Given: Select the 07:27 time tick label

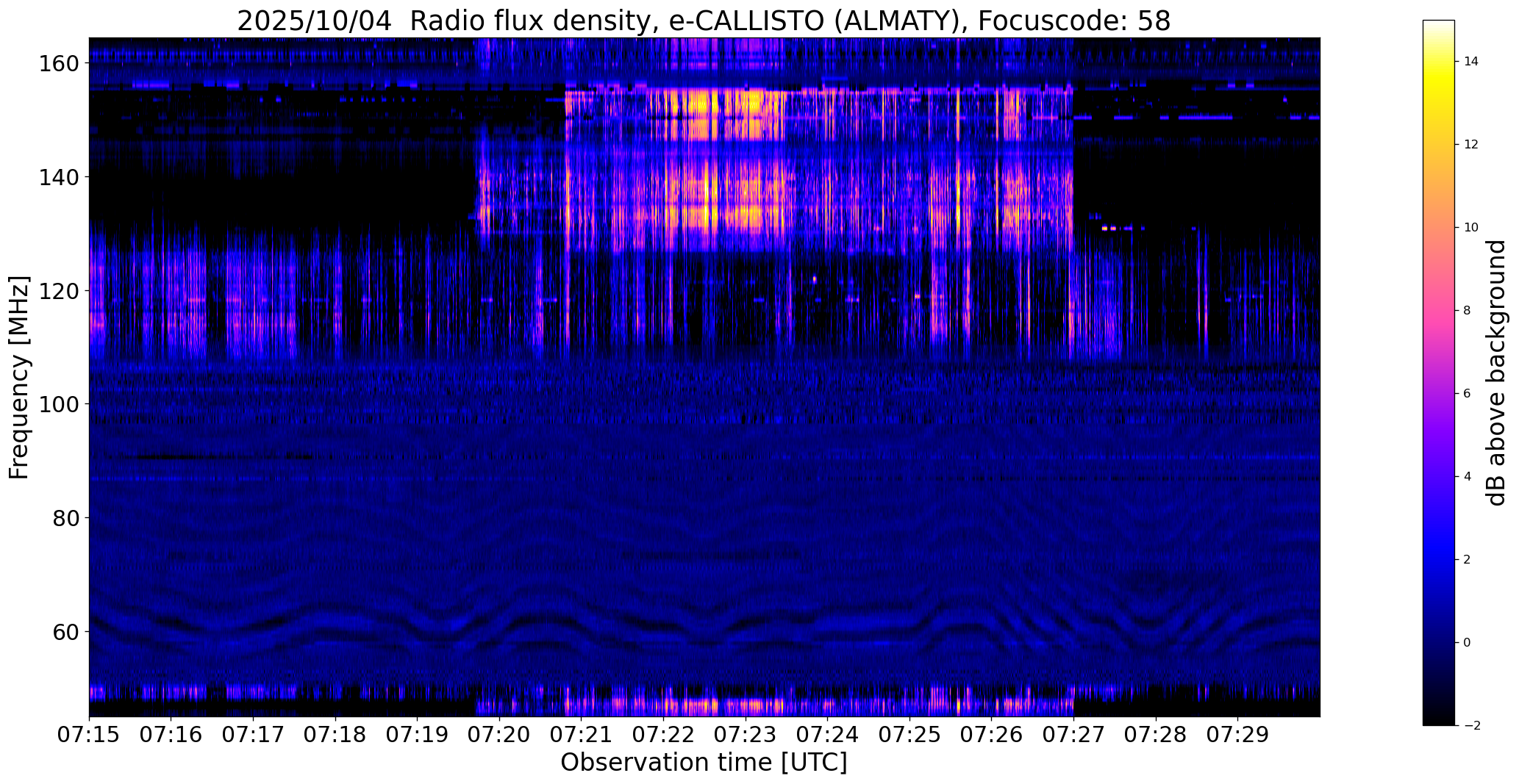Looking at the screenshot, I should (1073, 736).
